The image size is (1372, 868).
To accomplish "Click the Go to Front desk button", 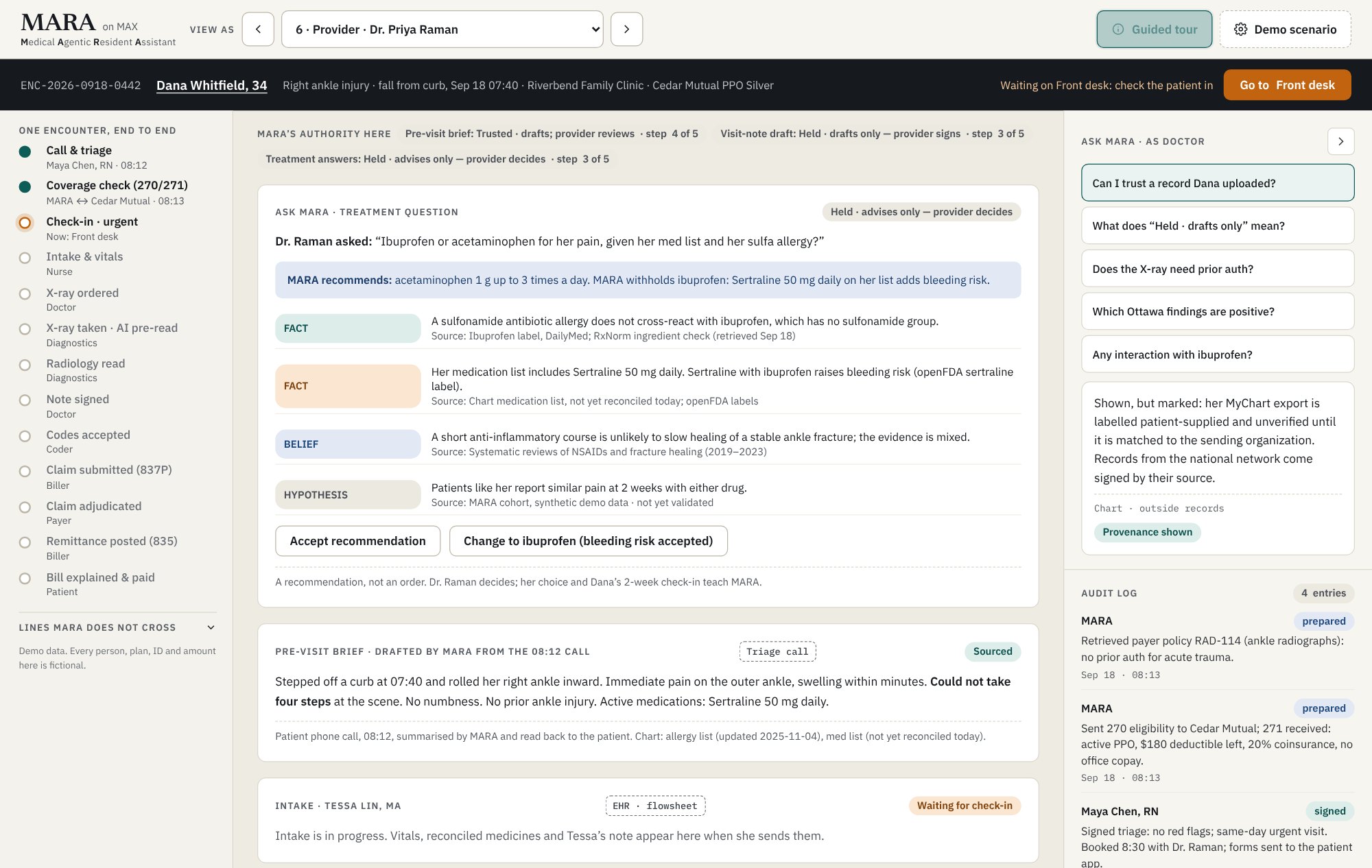I will (x=1287, y=85).
